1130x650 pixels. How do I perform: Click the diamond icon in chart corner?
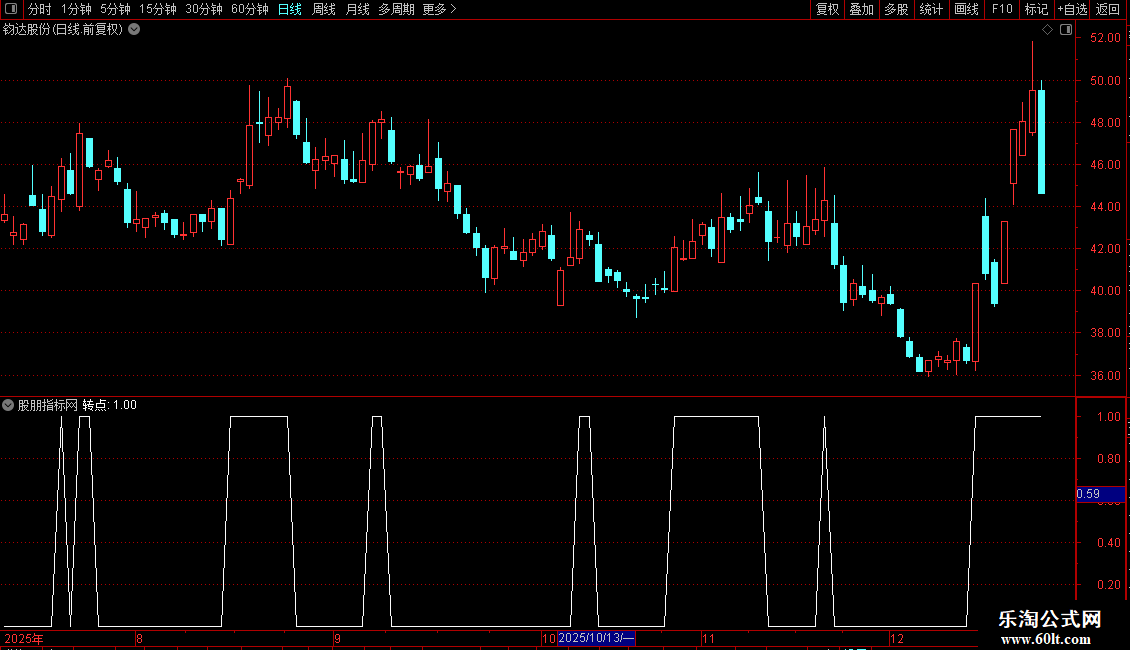(x=1048, y=30)
